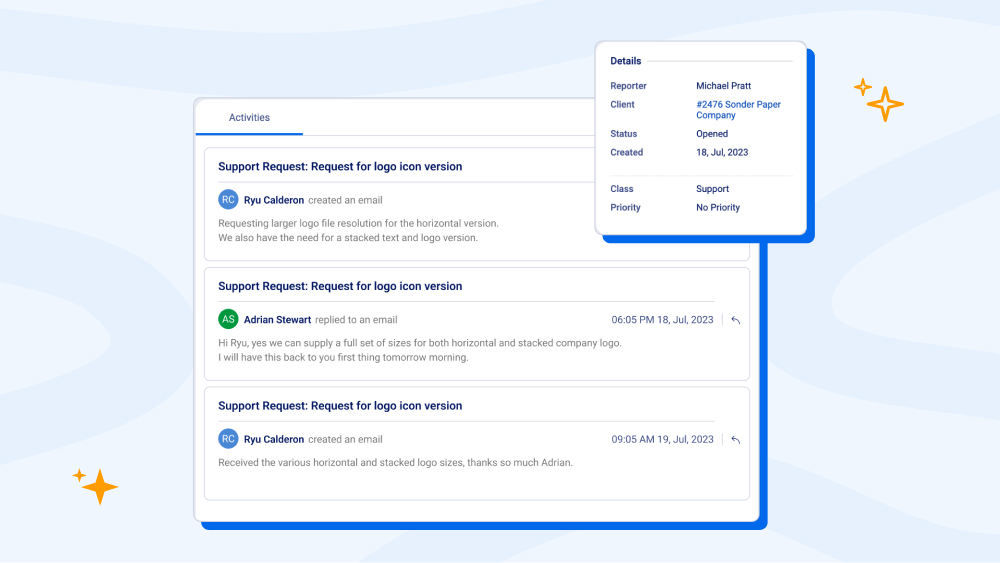Open the #2476 Sonder Paper Company link

[x=738, y=110]
